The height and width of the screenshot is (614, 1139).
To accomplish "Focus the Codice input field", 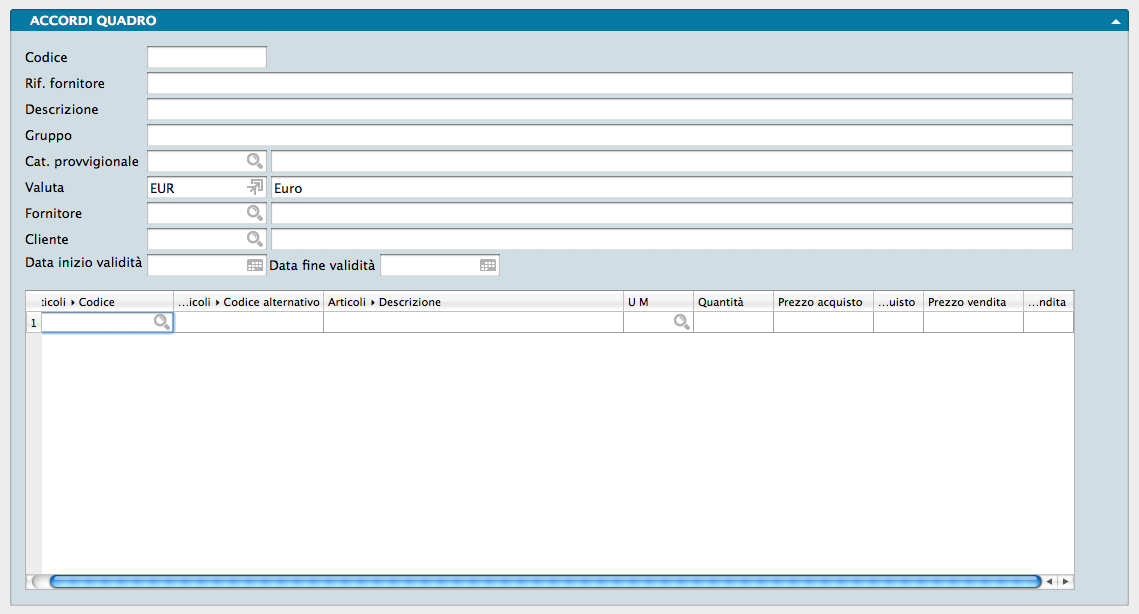I will [206, 57].
